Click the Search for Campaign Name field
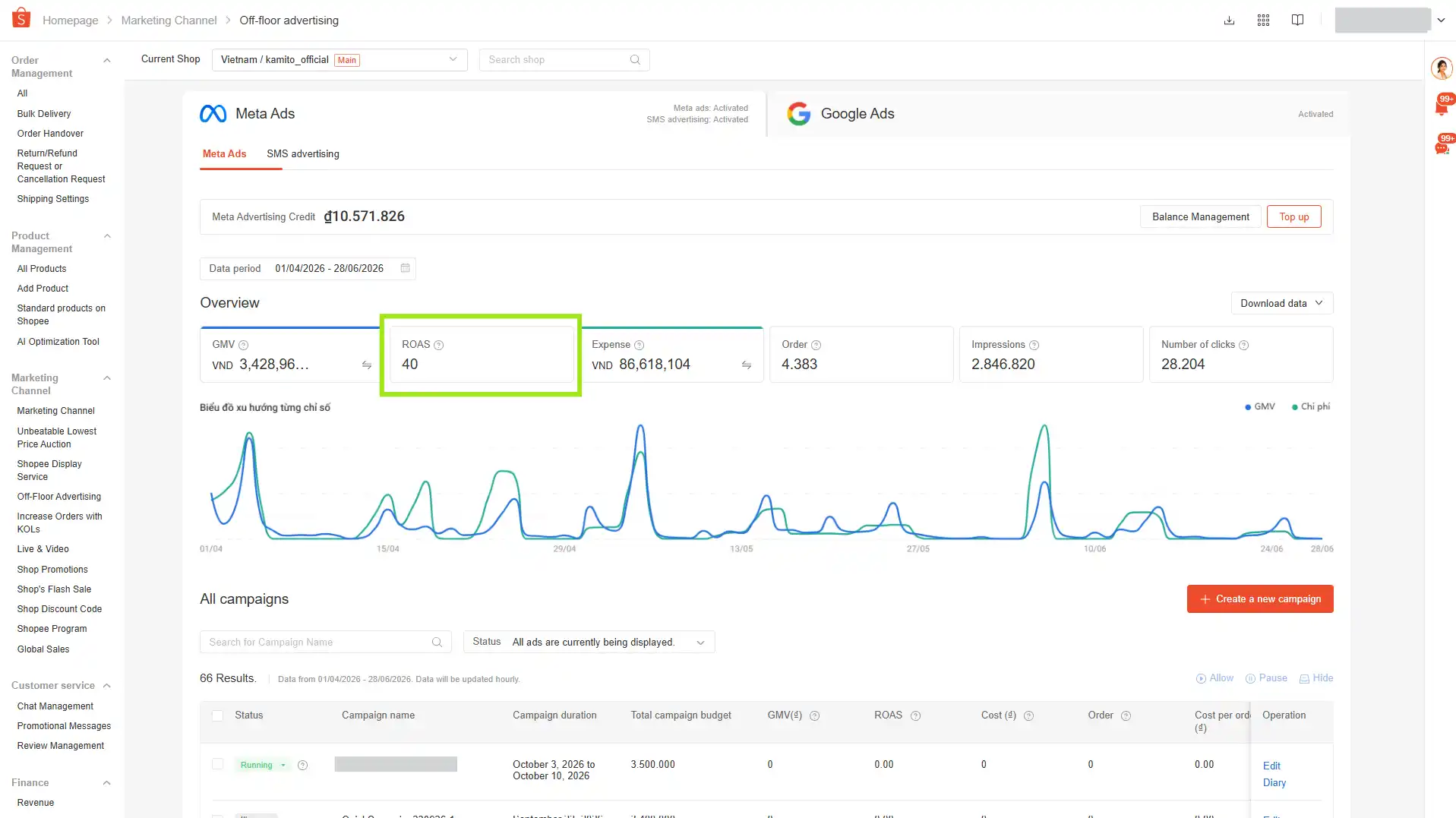Image resolution: width=1456 pixels, height=818 pixels. (x=325, y=643)
